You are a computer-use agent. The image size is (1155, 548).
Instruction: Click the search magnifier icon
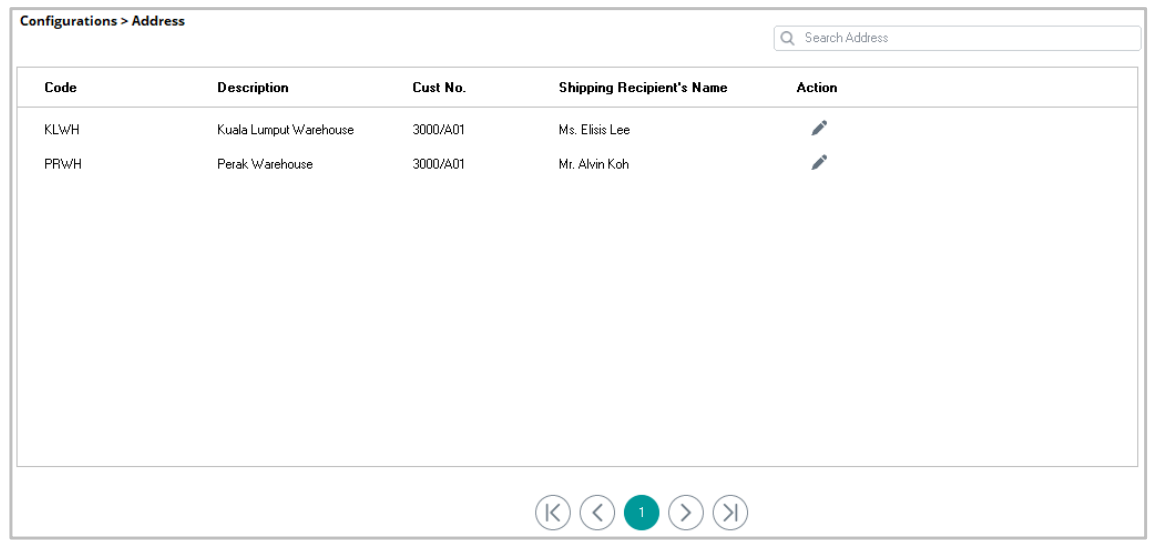[x=787, y=38]
